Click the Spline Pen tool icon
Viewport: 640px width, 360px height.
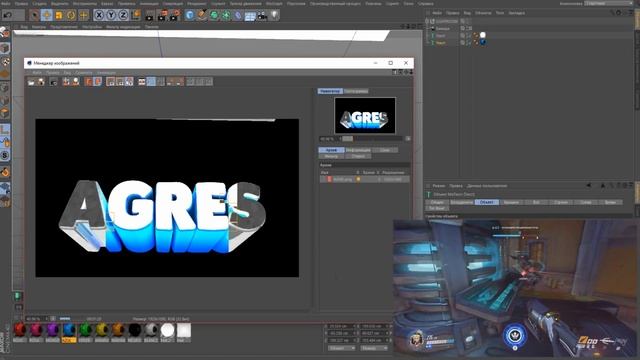pyautogui.click(x=202, y=15)
